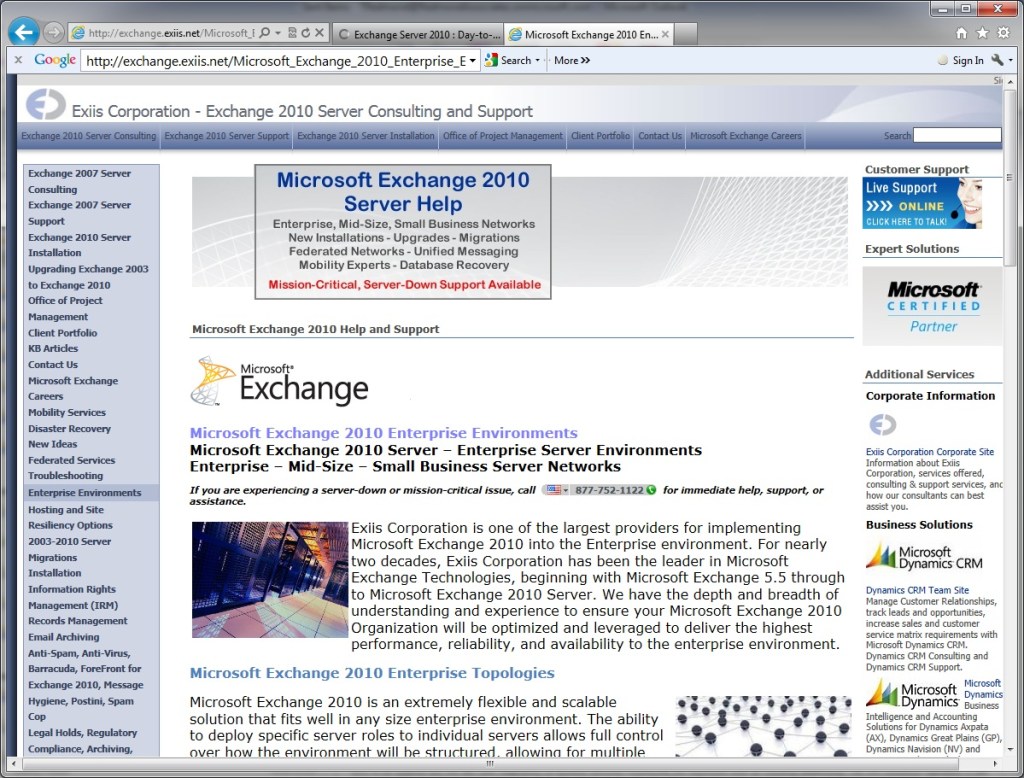Click the site Search input field

(956, 135)
